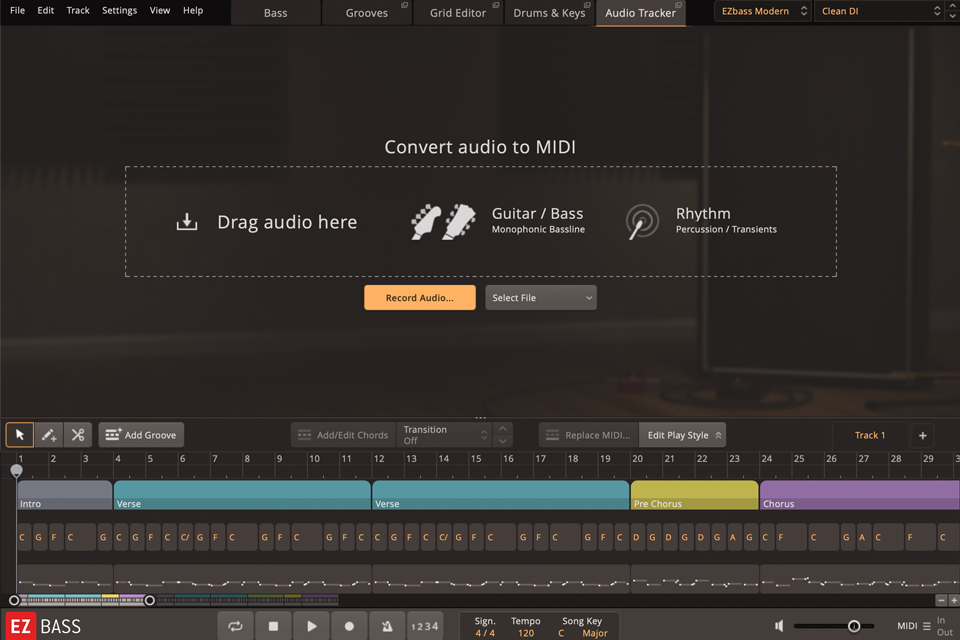The height and width of the screenshot is (640, 960).
Task: Click the Record Audio button
Action: click(419, 297)
